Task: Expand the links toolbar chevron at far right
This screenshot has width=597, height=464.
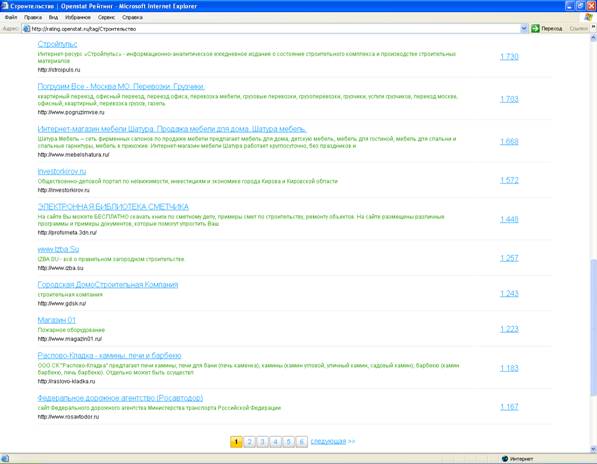Action: click(x=593, y=27)
